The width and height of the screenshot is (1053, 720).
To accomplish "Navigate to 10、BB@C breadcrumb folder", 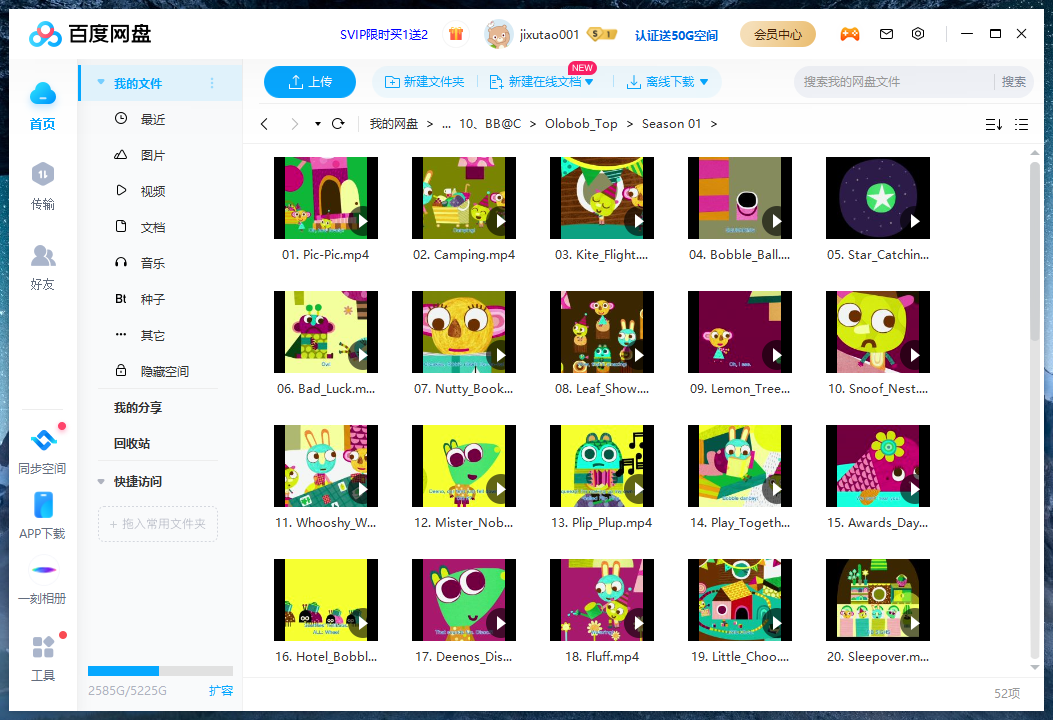I will coord(490,124).
